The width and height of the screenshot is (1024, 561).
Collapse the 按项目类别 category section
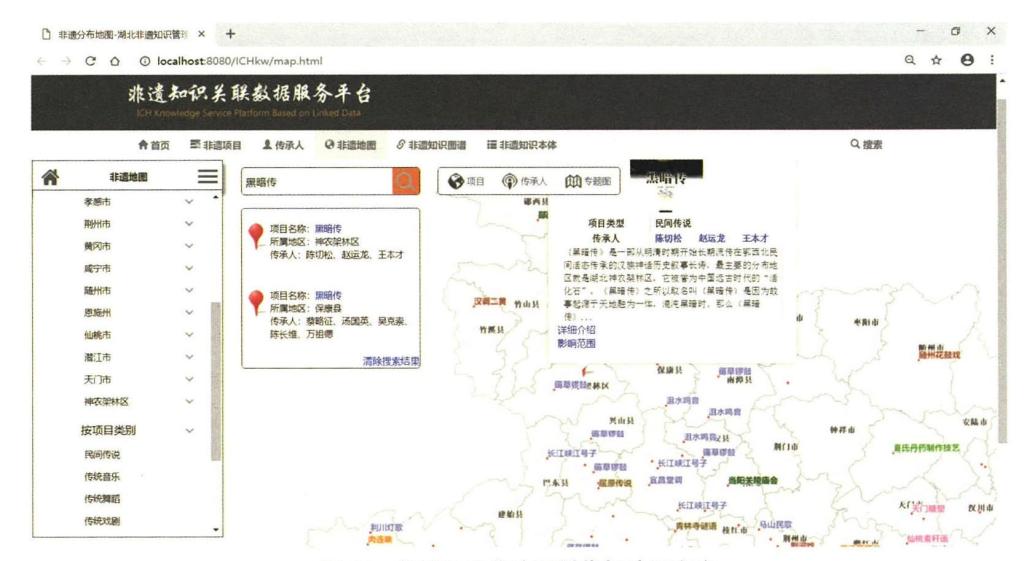click(189, 431)
